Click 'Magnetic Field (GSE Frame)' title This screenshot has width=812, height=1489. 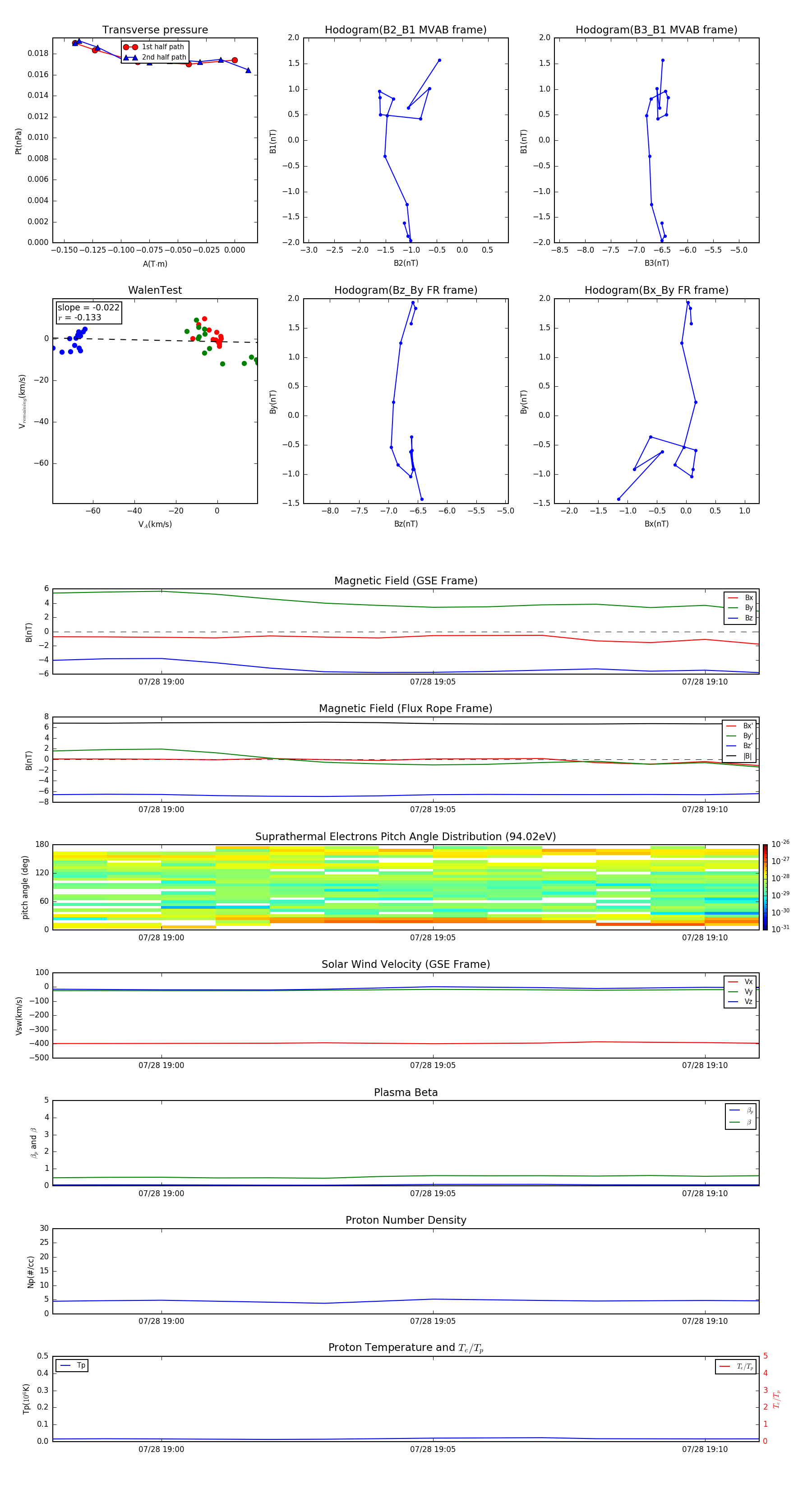(x=406, y=581)
